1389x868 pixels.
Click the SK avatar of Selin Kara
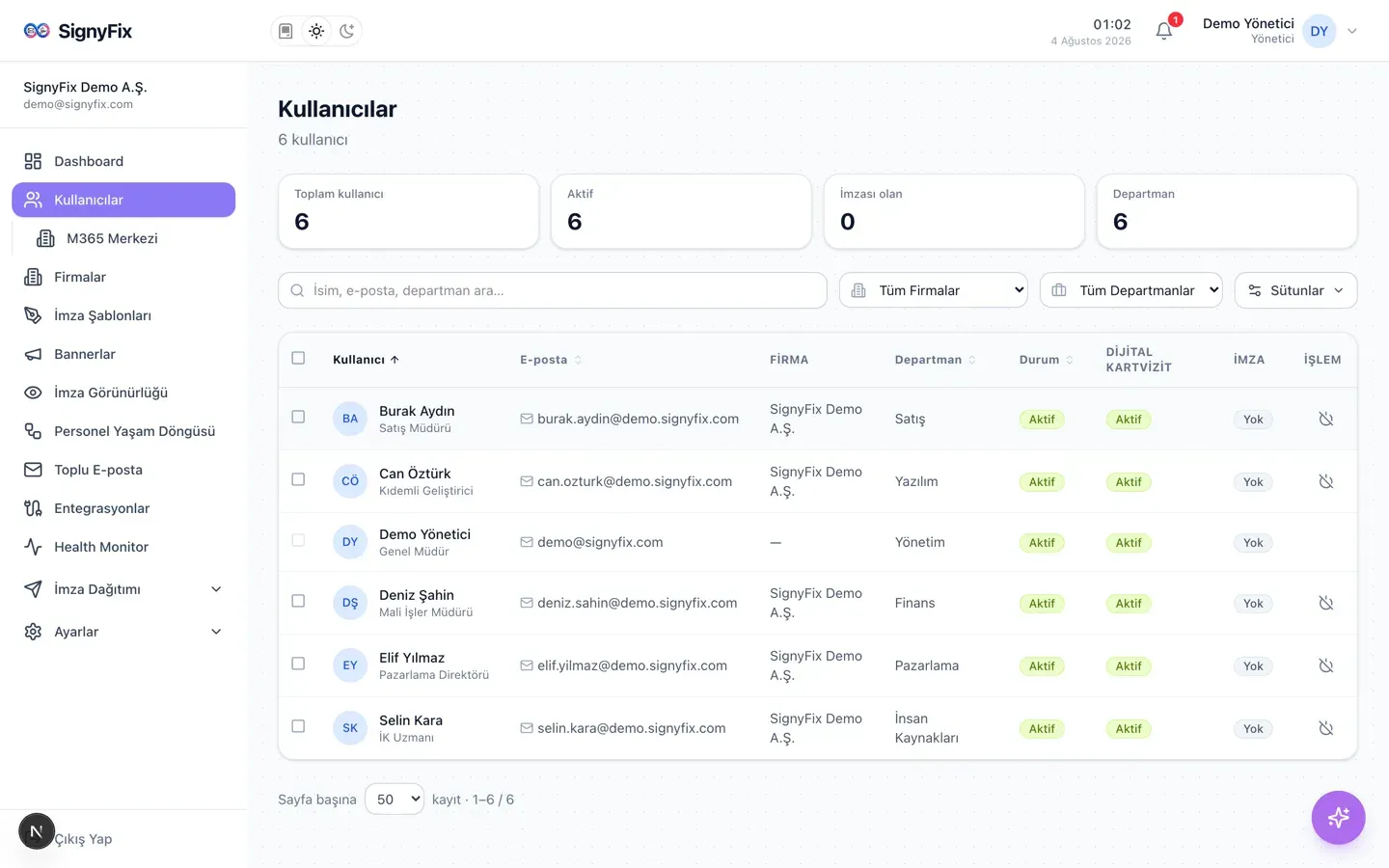tap(350, 728)
